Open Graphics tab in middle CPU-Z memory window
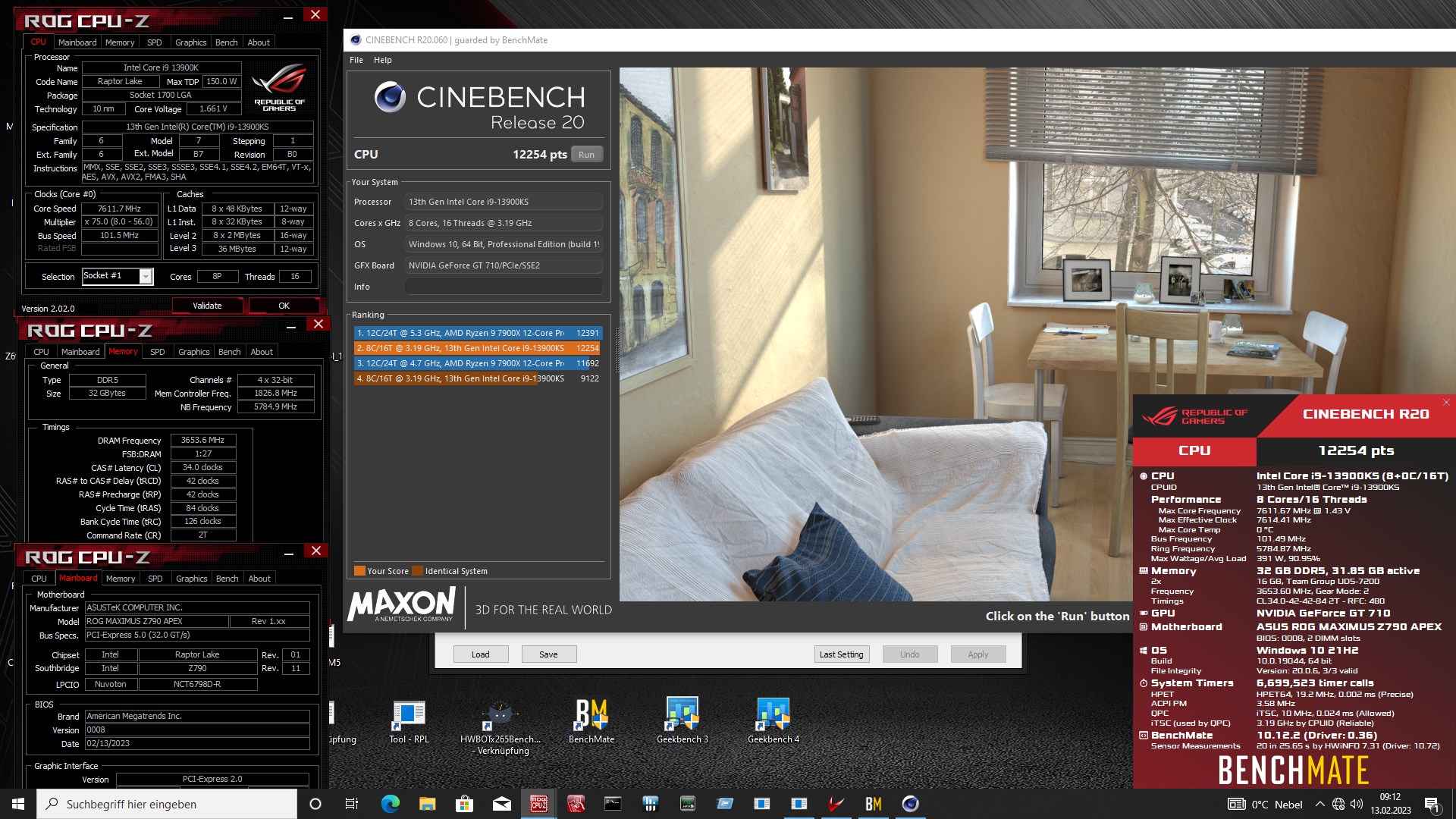 tap(193, 352)
